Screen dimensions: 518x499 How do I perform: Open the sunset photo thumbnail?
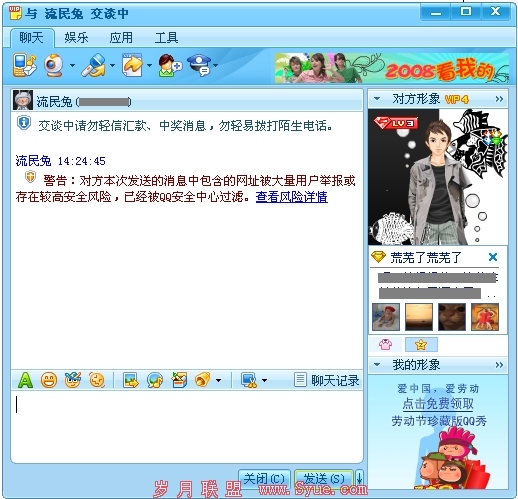tap(419, 317)
